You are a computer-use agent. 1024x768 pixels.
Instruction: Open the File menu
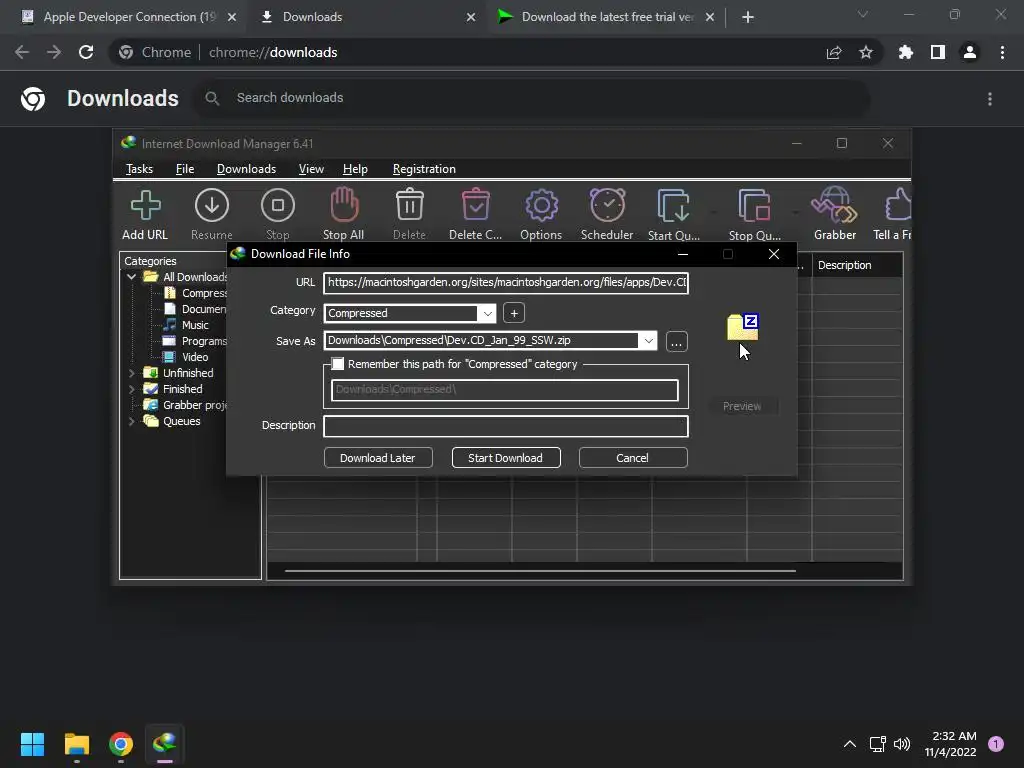point(185,169)
